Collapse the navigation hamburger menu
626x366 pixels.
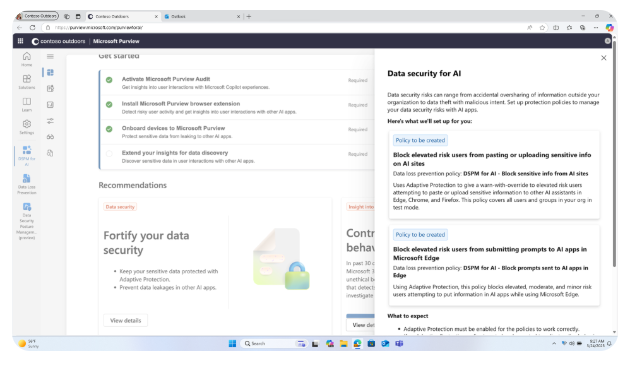(50, 57)
